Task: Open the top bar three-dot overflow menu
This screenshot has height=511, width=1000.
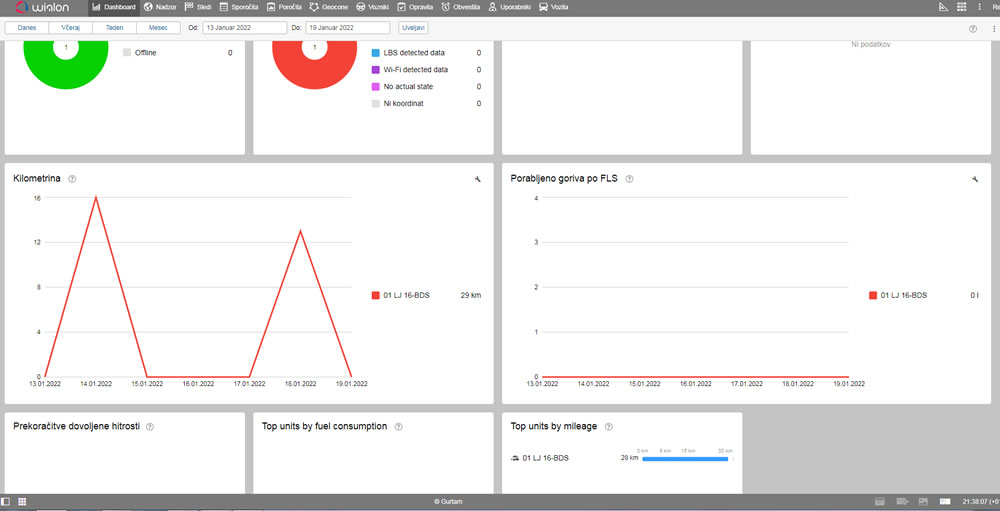Action: [980, 7]
